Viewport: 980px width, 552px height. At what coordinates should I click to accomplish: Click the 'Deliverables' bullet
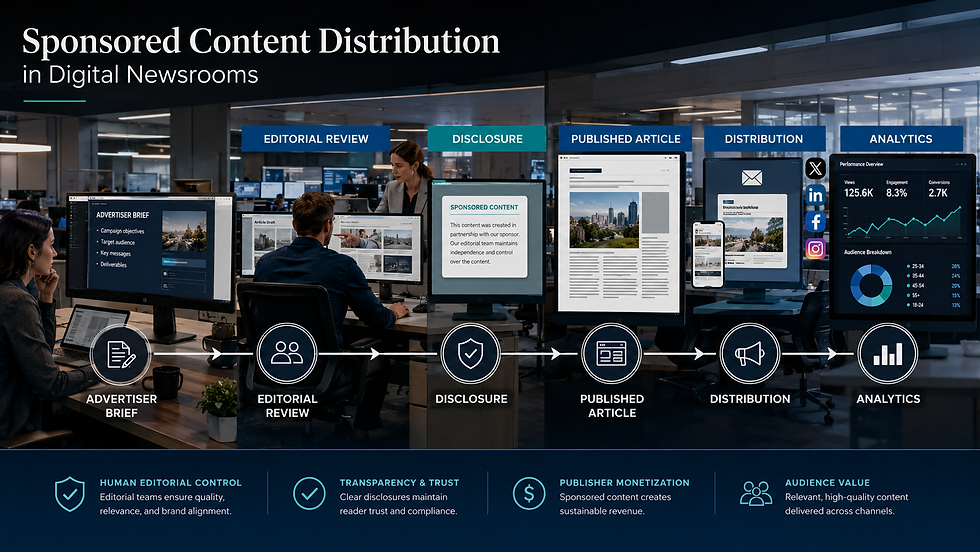pos(112,264)
